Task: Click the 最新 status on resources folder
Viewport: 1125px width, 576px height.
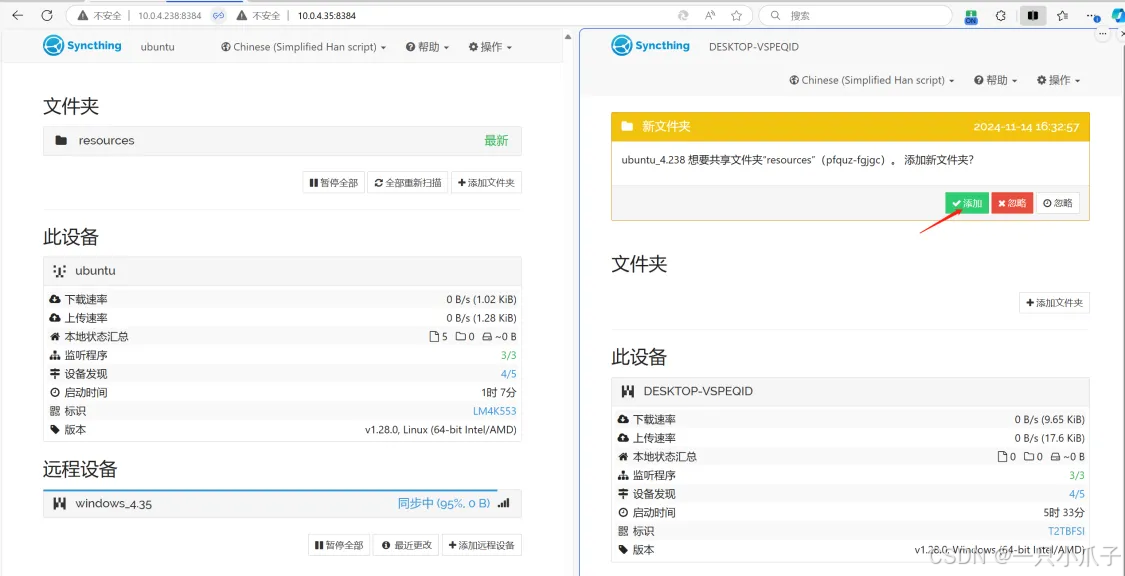Action: [496, 141]
